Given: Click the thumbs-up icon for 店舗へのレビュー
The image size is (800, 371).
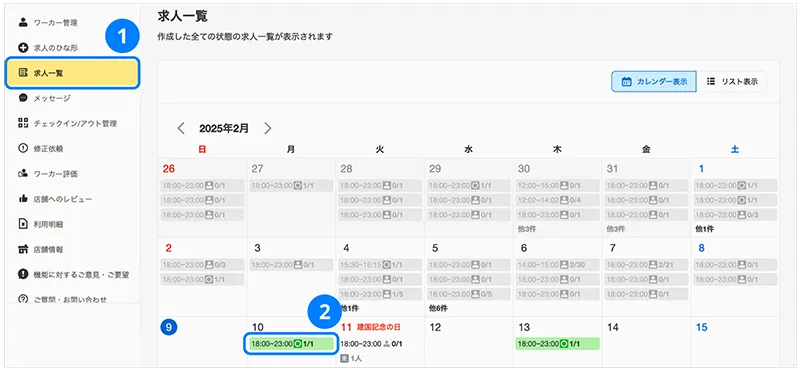Looking at the screenshot, I should click(x=22, y=199).
